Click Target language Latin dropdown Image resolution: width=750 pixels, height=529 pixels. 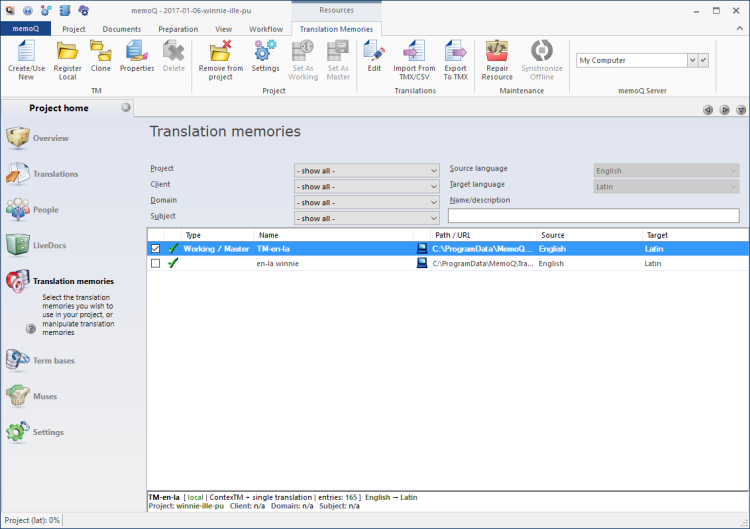pyautogui.click(x=666, y=187)
